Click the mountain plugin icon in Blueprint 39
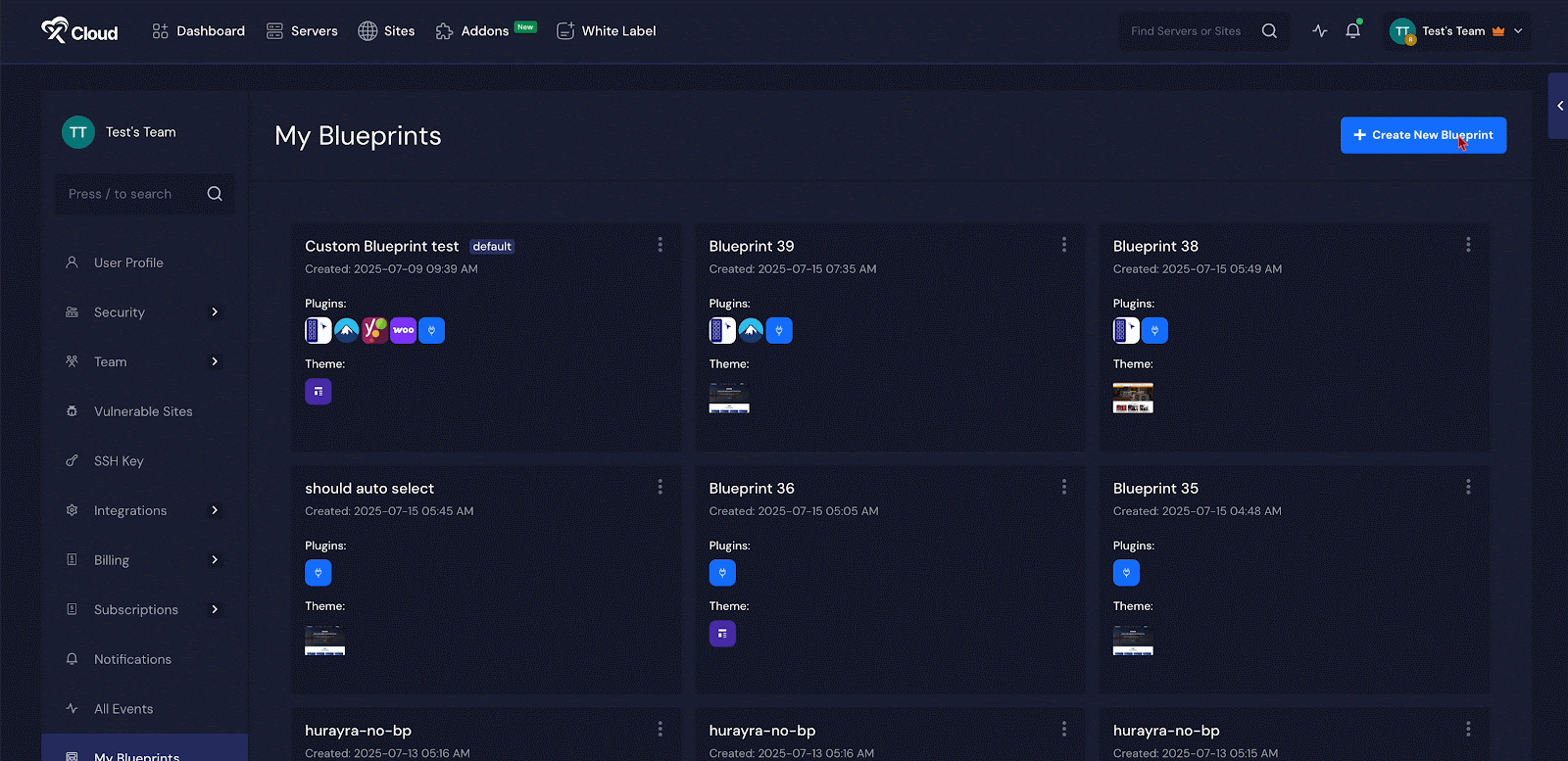Screen dimensions: 1568x761 [751, 330]
